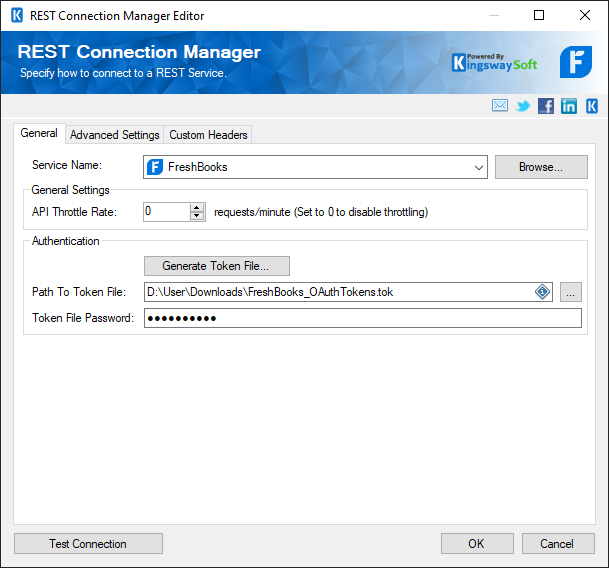Screen dimensions: 609x568
Task: Click the Path To Token File field
Action: click(348, 292)
